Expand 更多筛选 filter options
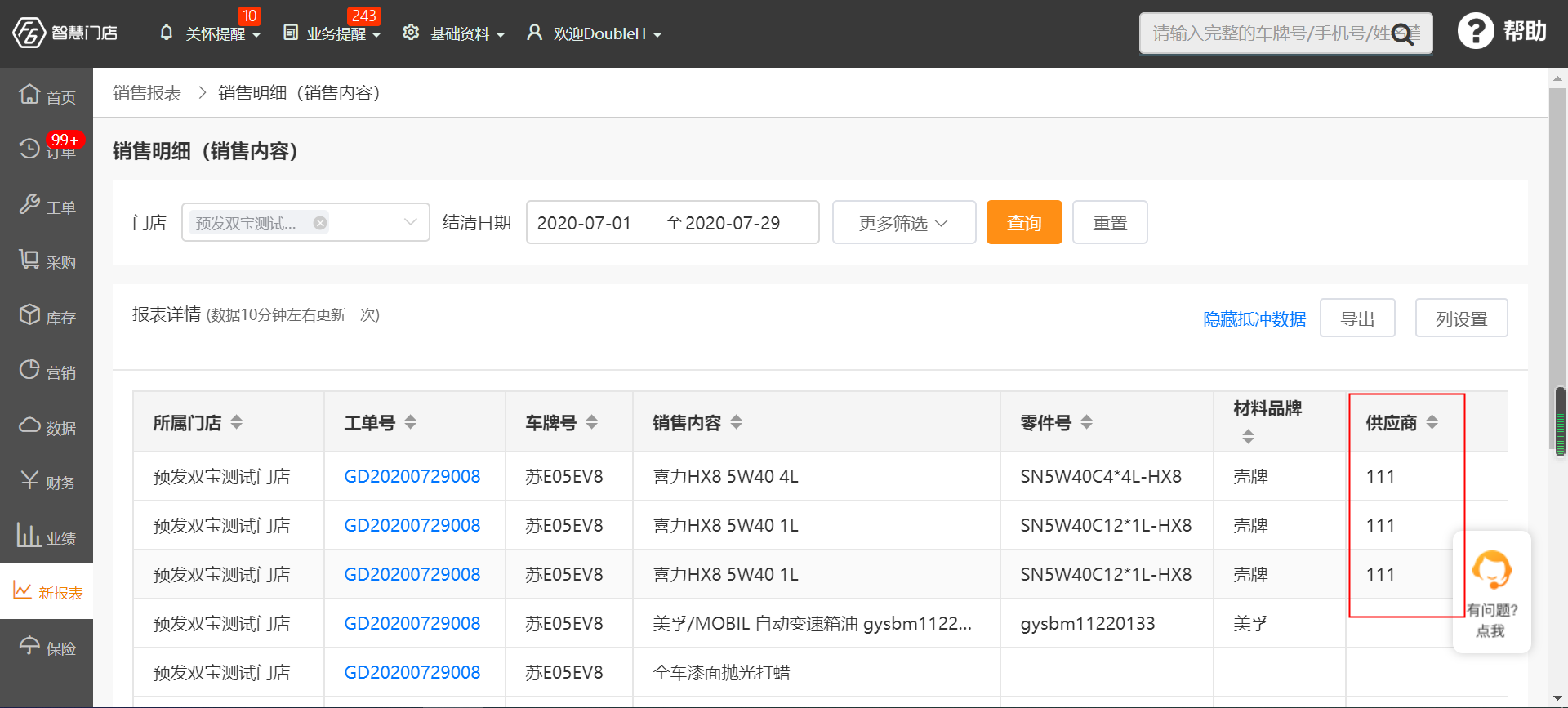Viewport: 1568px width, 708px height. tap(904, 222)
